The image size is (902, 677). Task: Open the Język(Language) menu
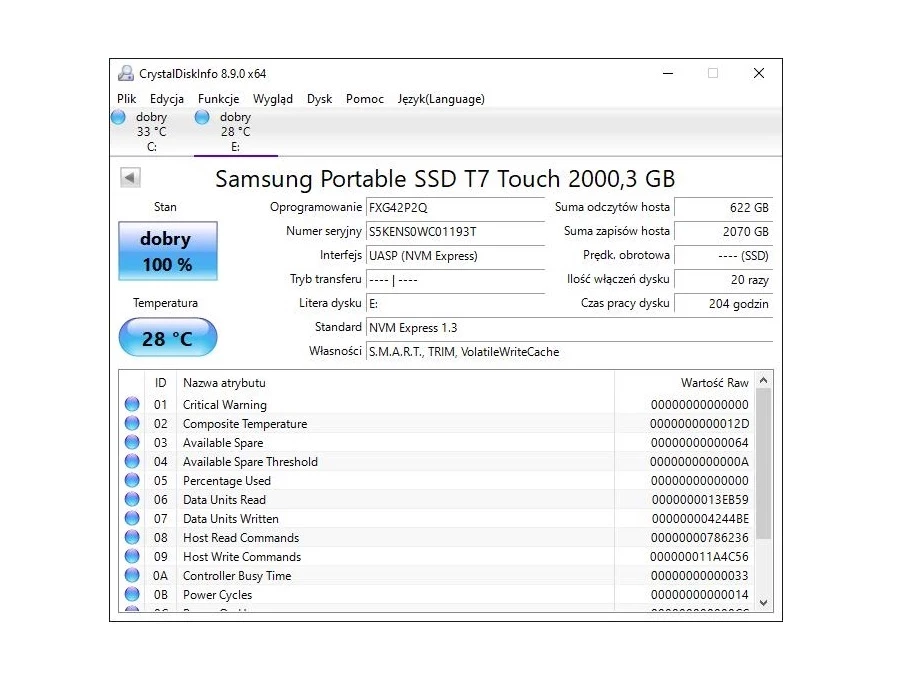coord(441,99)
